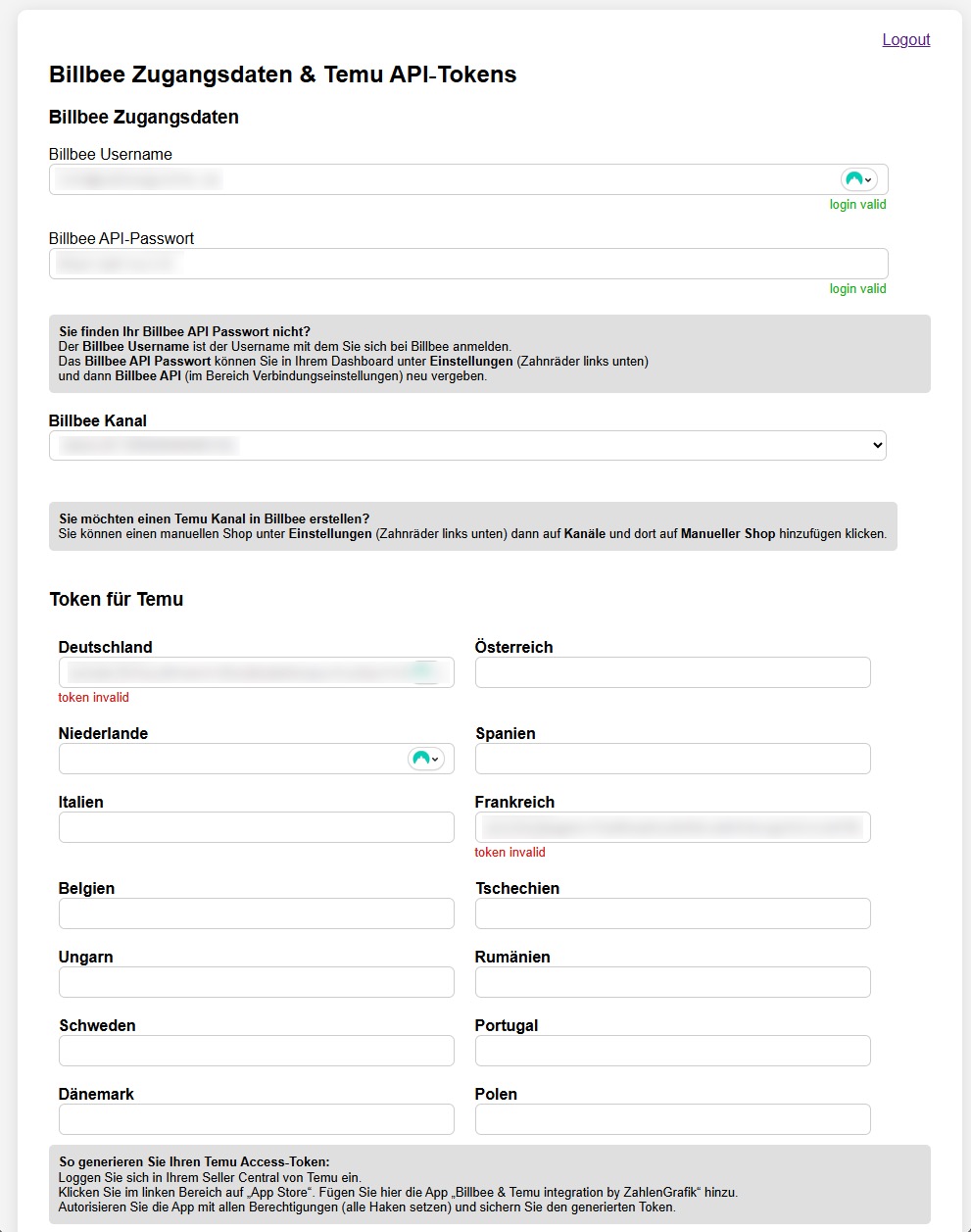Click the Frankreich token field
Screen dimensions: 971x1232
[673, 827]
